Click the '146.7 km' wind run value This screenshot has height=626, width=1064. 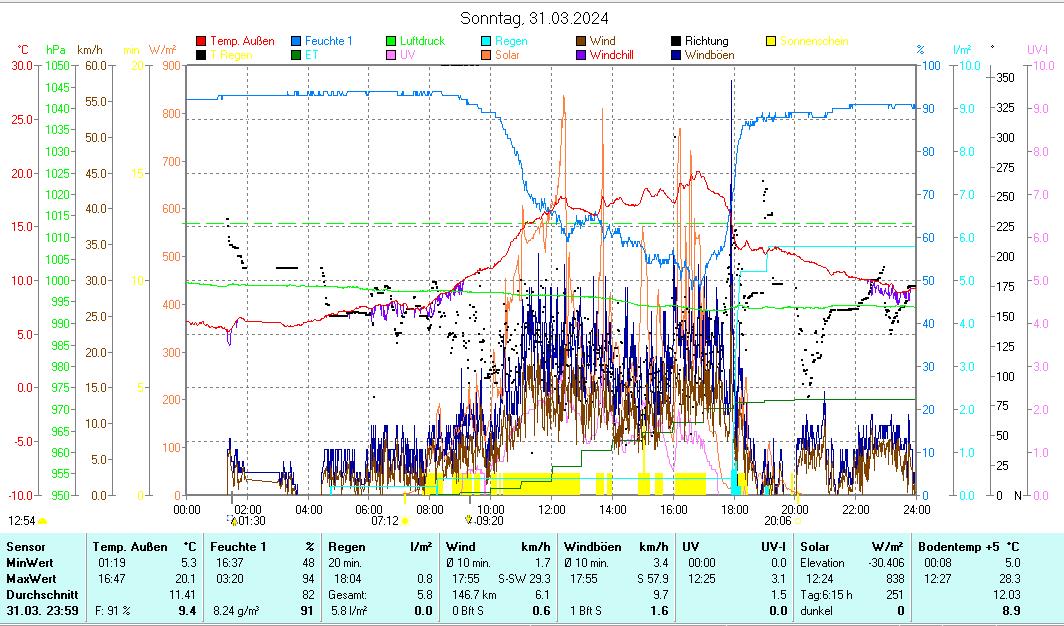pyautogui.click(x=474, y=595)
